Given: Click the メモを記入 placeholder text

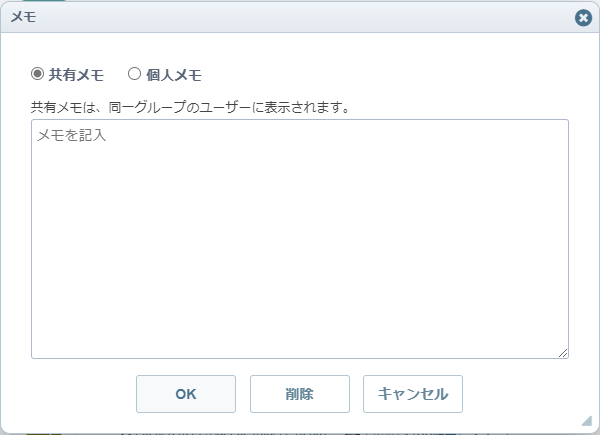Looking at the screenshot, I should point(71,134).
